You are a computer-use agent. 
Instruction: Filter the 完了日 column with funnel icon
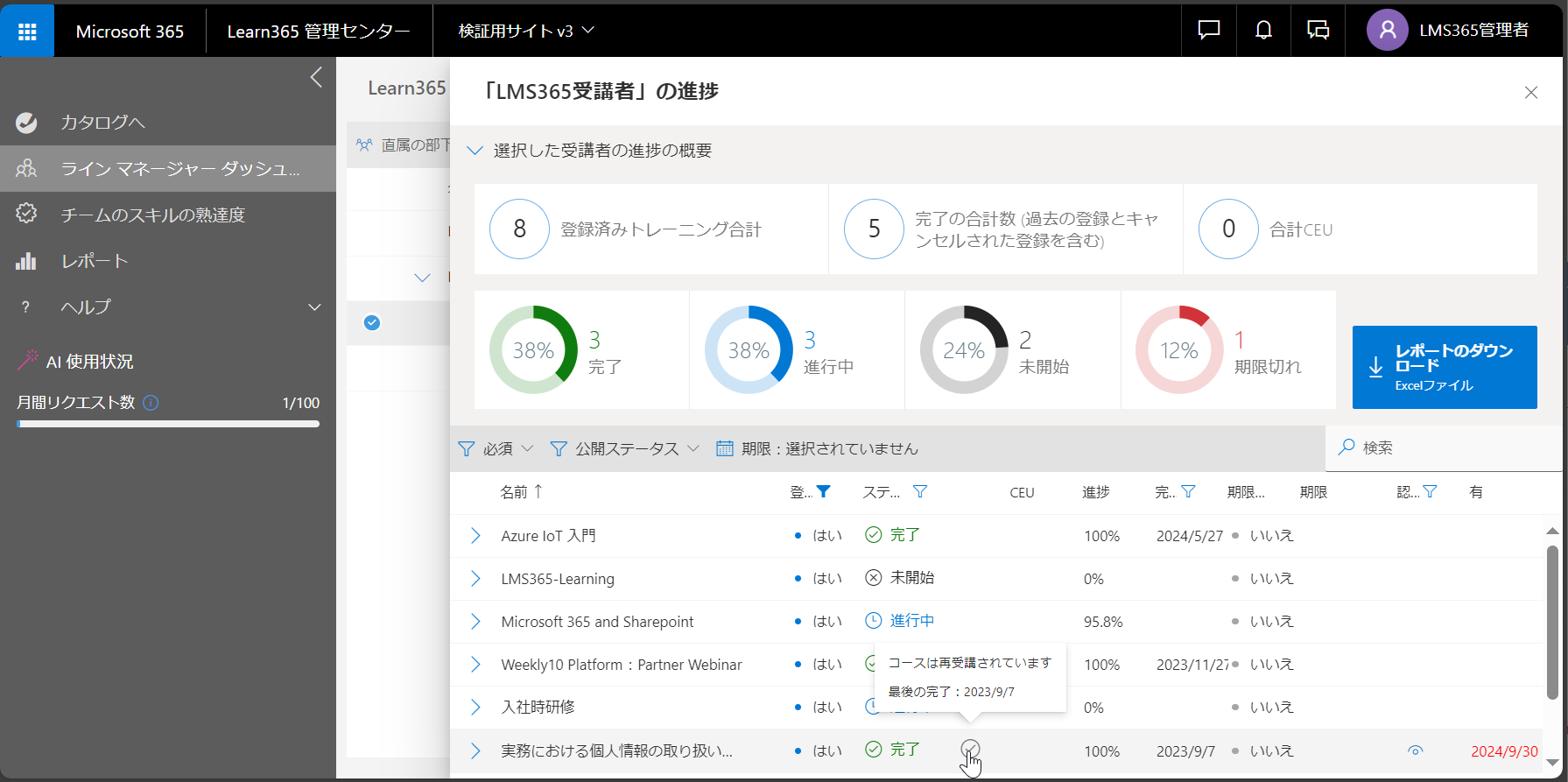point(1188,491)
